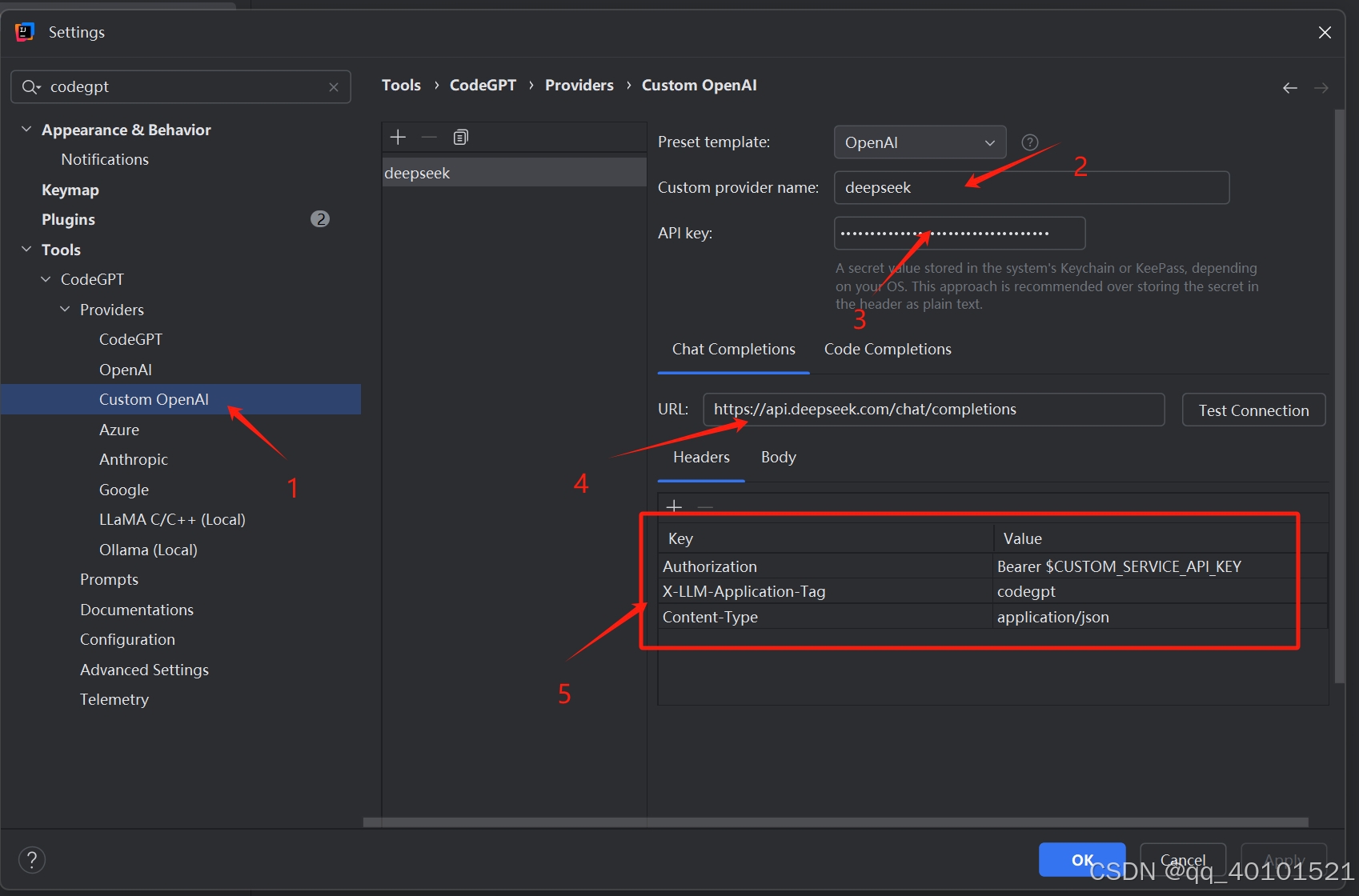Click CodeGPT in the breadcrumb
The image size is (1359, 896).
pos(483,86)
